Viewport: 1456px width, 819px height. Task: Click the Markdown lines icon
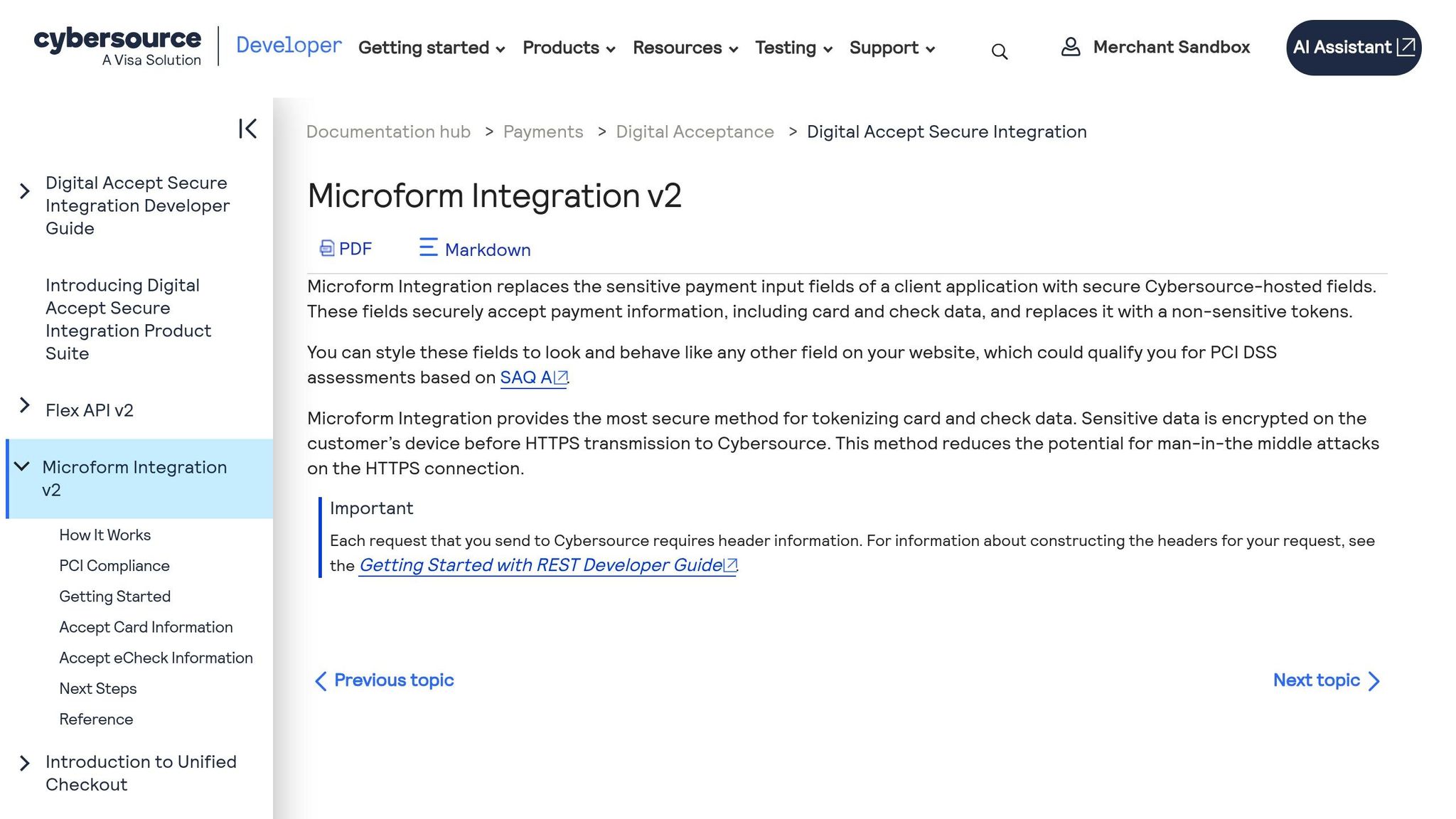click(428, 247)
